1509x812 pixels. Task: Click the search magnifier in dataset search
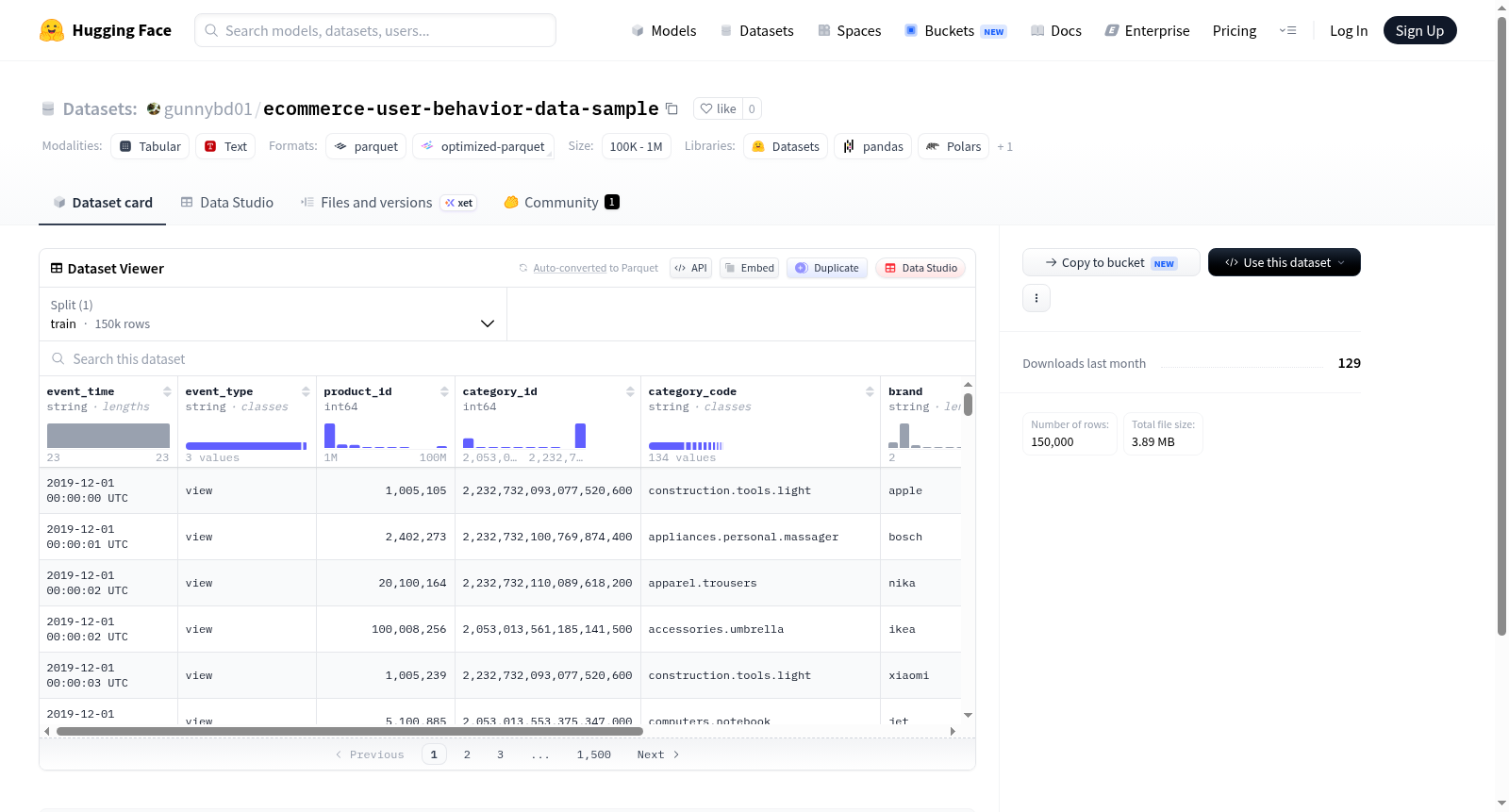pyautogui.click(x=58, y=358)
